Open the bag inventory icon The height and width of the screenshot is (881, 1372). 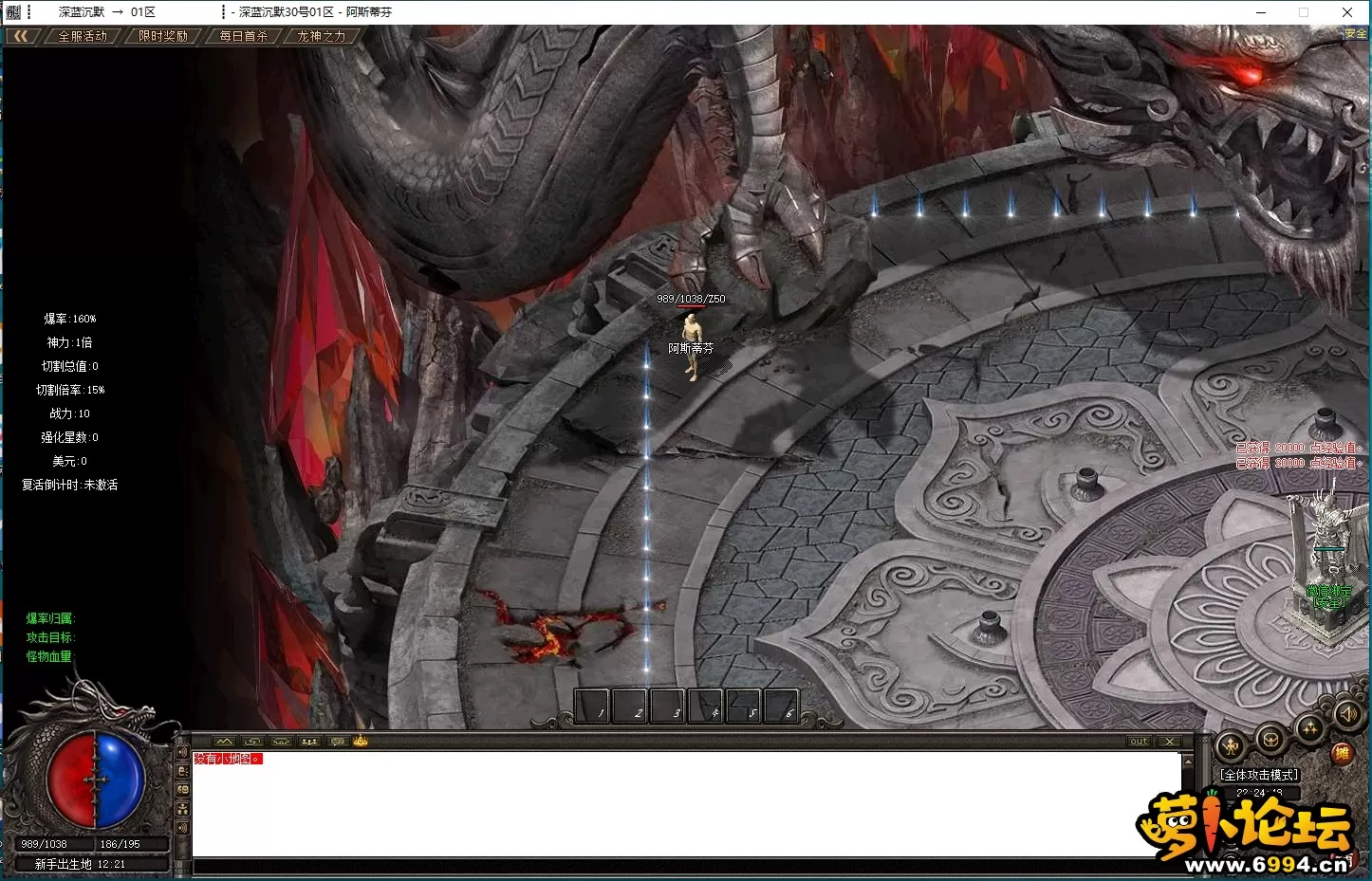point(1271,739)
